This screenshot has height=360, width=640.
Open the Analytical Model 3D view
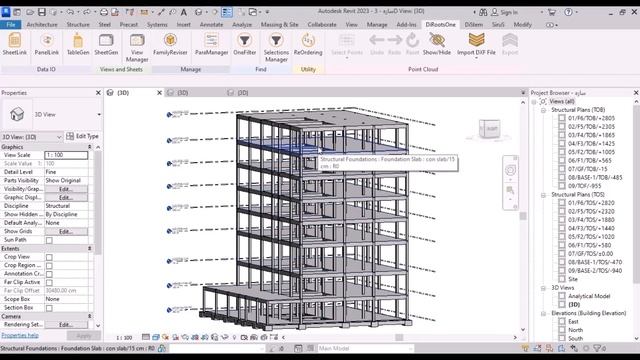[x=589, y=296]
